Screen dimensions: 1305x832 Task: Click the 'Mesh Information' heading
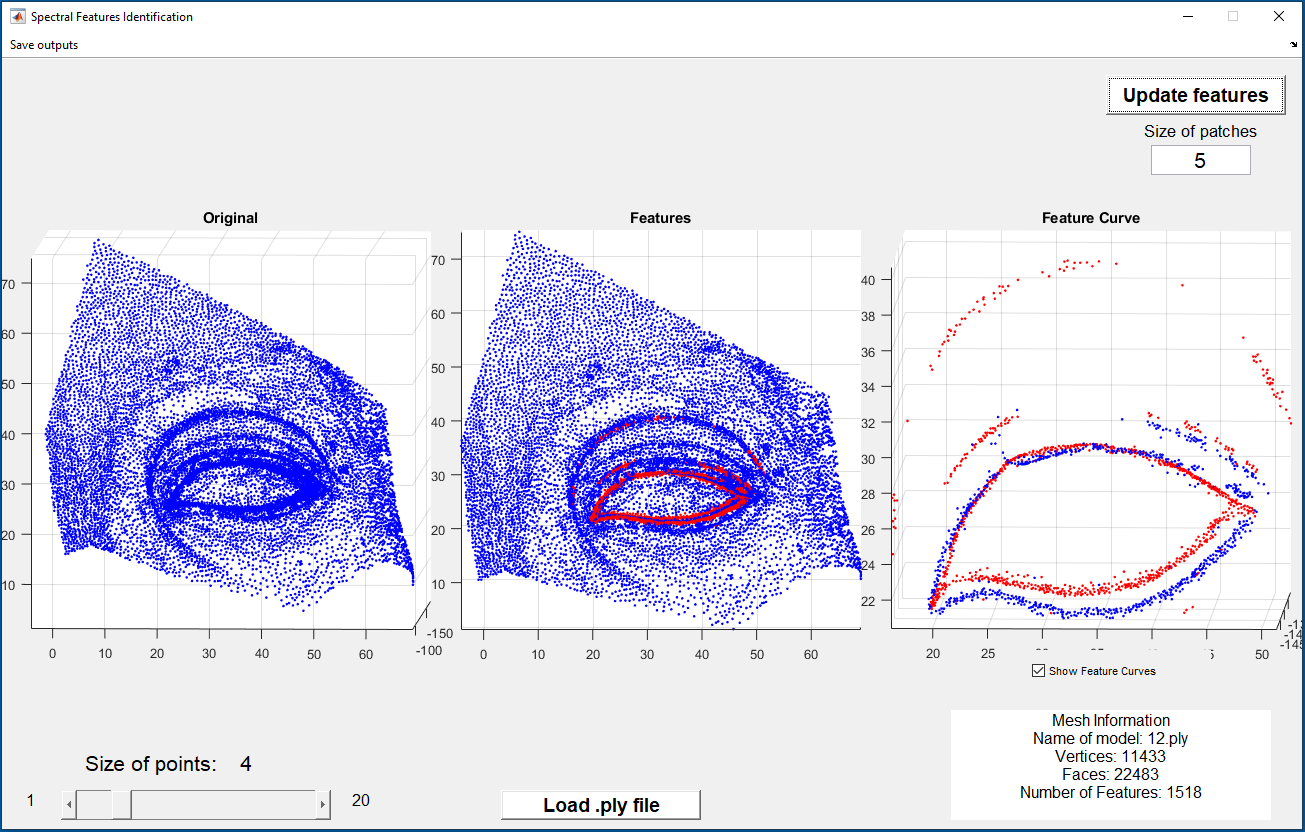pyautogui.click(x=1111, y=721)
